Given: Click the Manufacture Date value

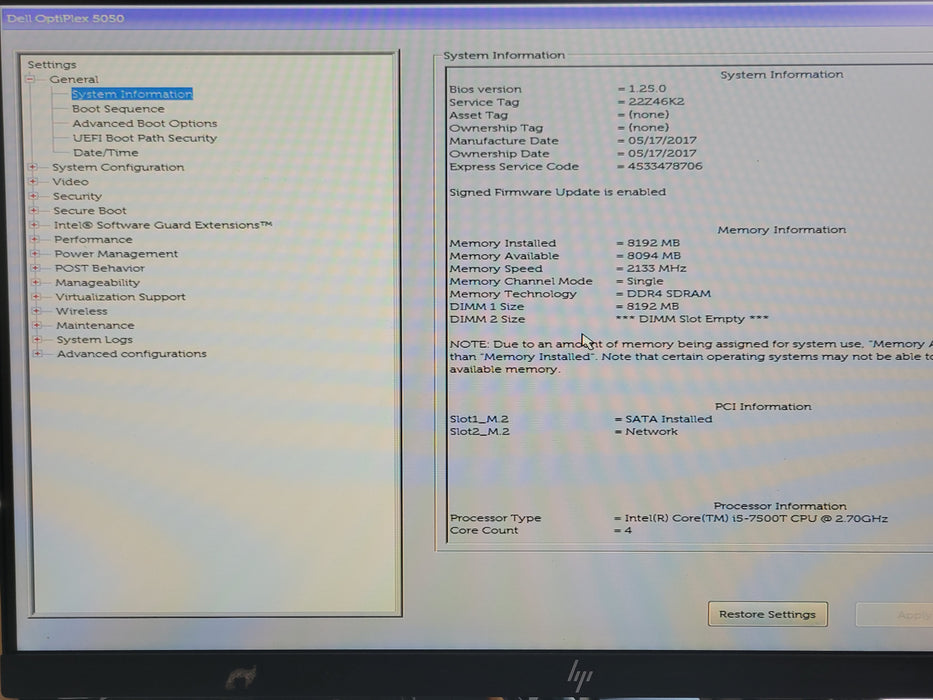Looking at the screenshot, I should click(662, 140).
